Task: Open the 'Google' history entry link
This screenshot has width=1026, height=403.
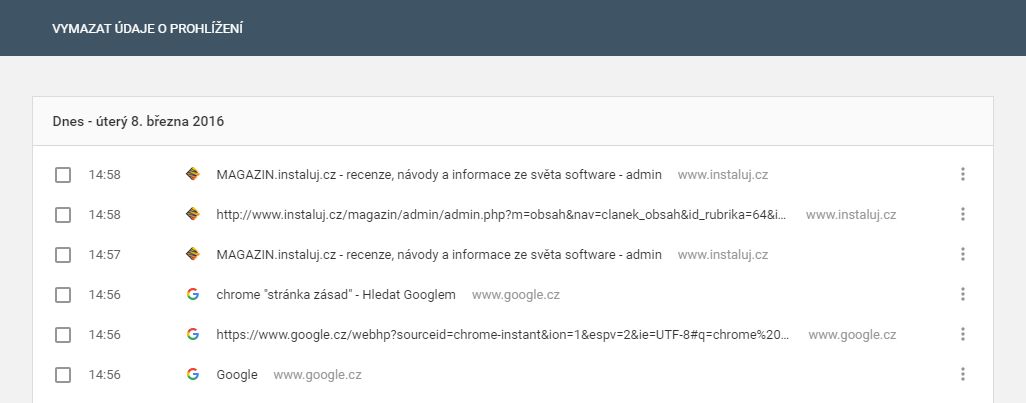Action: (x=236, y=374)
